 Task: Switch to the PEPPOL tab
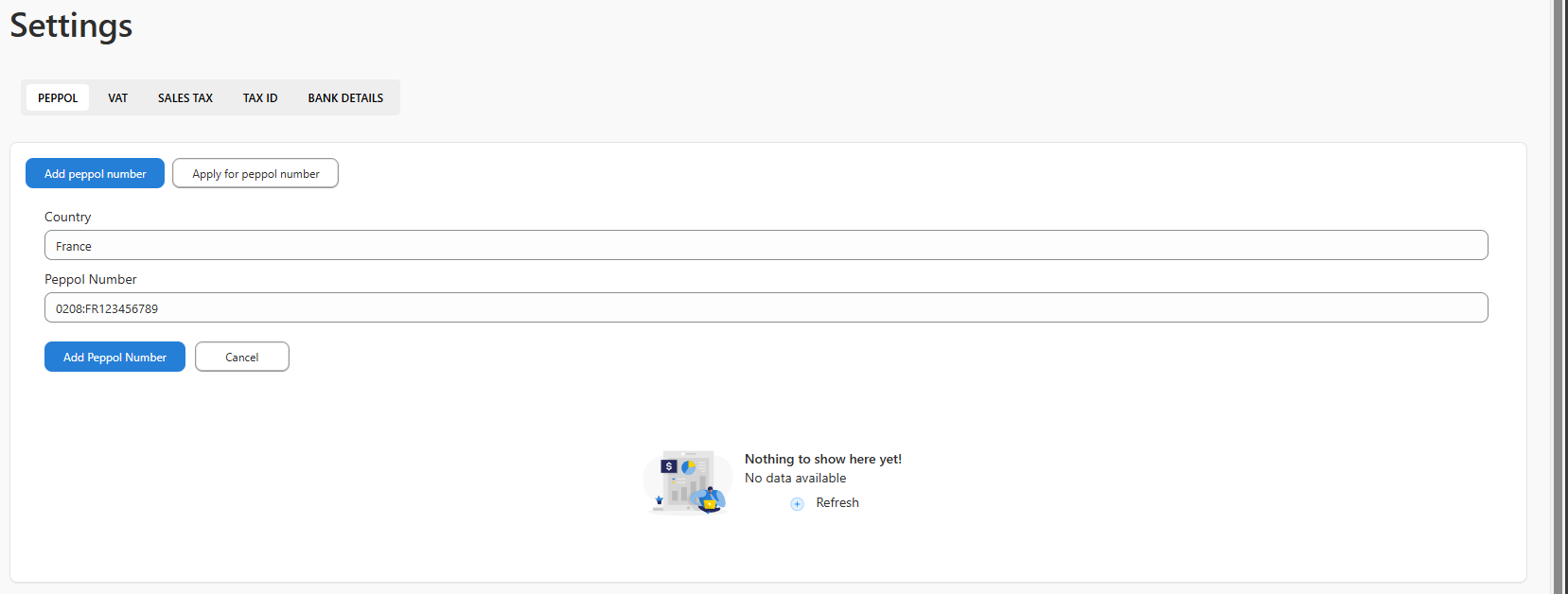58,97
